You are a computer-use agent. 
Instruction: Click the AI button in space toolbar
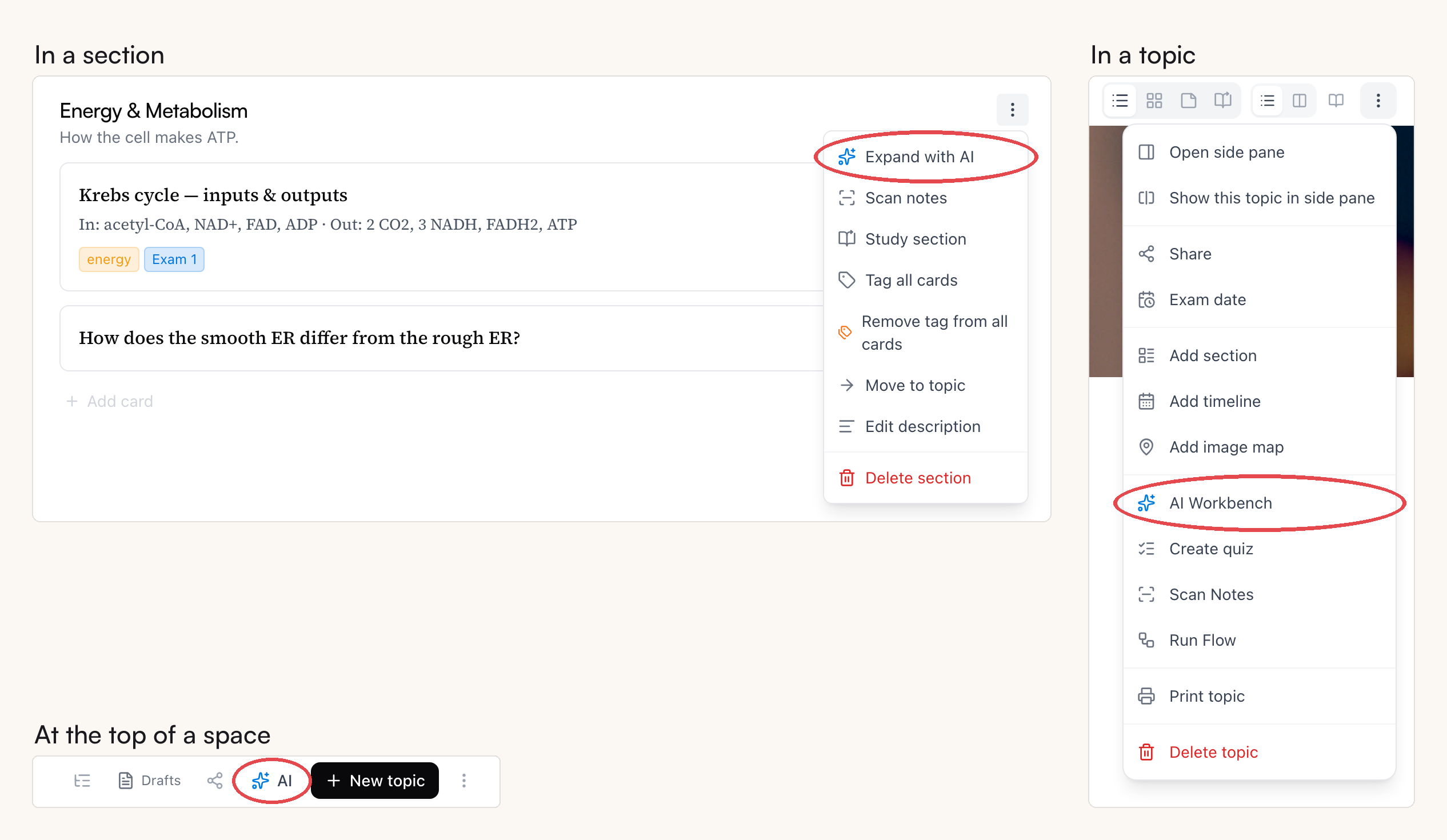[272, 781]
